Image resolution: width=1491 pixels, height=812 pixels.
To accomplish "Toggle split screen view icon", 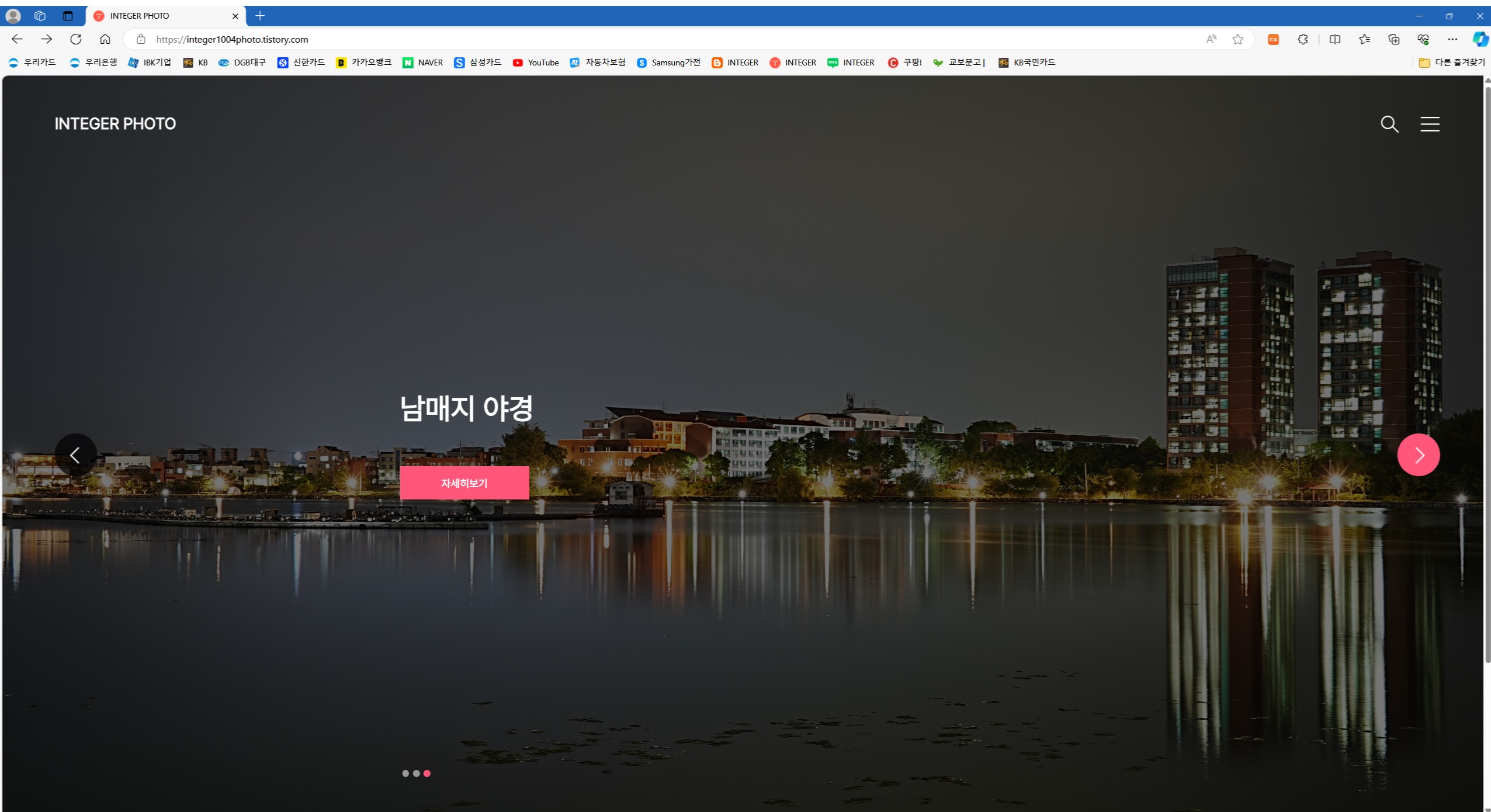I will pos(1335,39).
